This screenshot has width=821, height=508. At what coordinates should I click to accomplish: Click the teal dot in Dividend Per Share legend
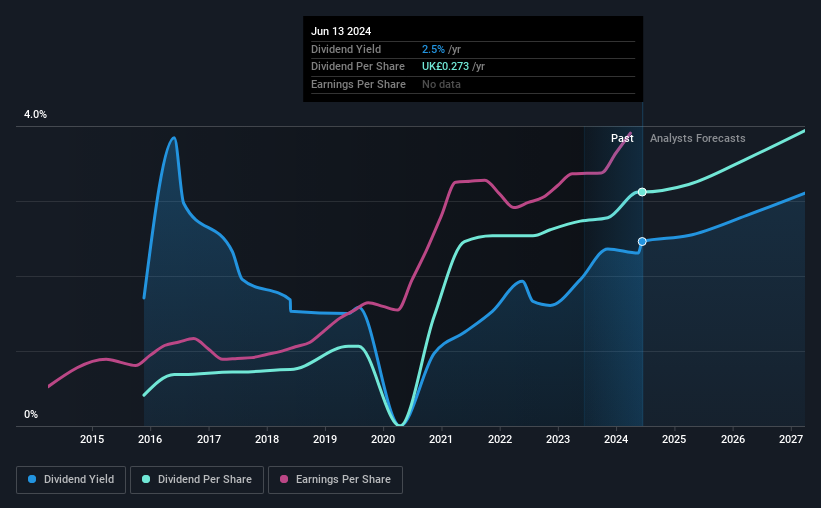coord(146,479)
